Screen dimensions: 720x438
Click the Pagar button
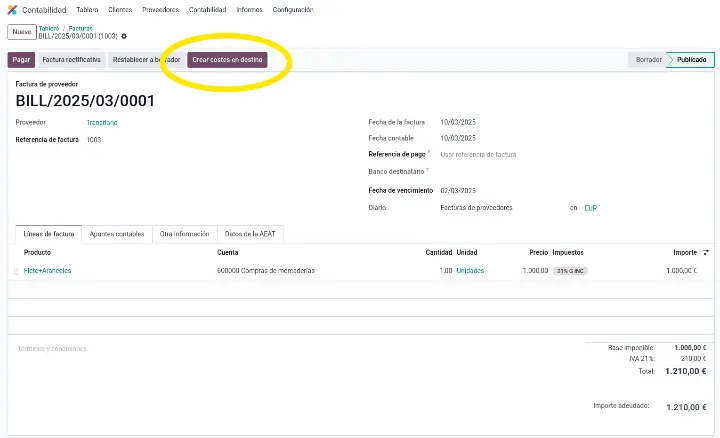point(21,60)
